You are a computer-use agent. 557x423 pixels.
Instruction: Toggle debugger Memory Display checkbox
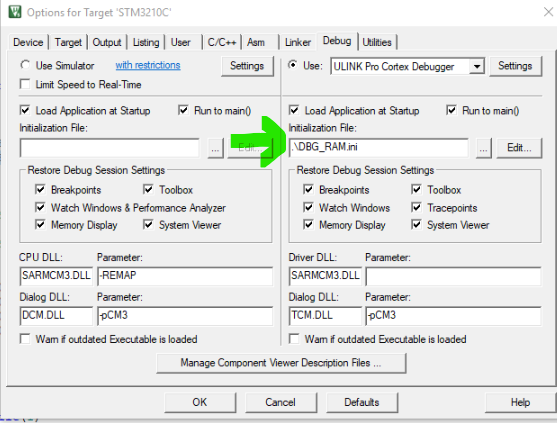308,224
